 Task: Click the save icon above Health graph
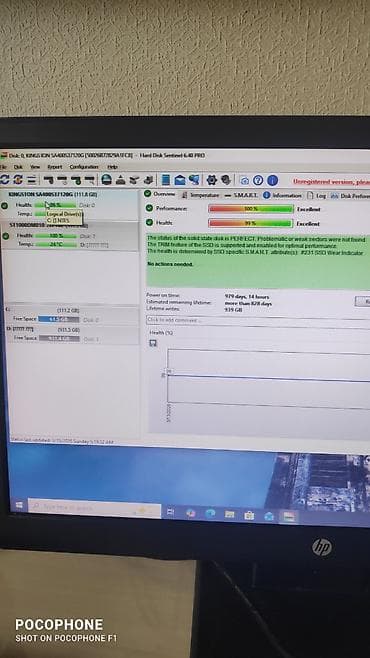point(153,343)
